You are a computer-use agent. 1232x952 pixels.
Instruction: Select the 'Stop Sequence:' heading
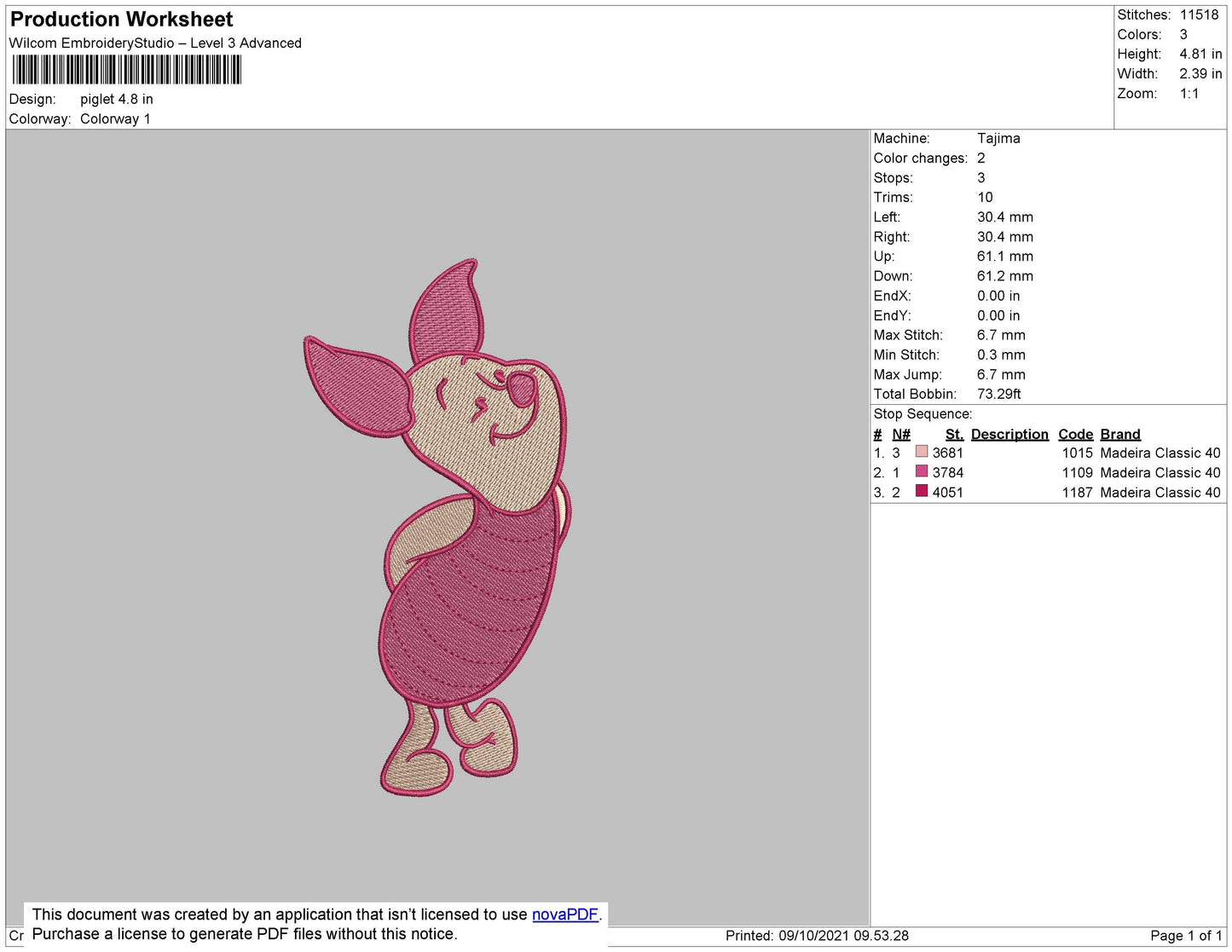(x=923, y=414)
